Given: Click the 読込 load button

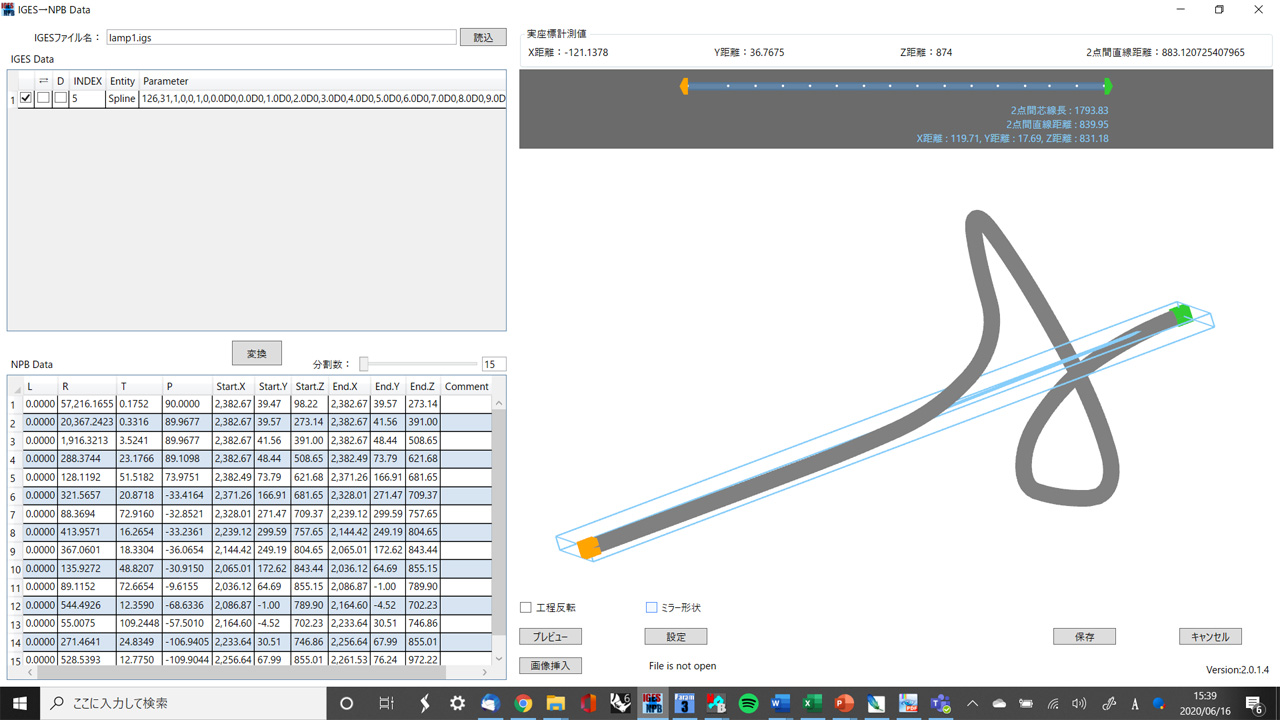Looking at the screenshot, I should (x=483, y=37).
